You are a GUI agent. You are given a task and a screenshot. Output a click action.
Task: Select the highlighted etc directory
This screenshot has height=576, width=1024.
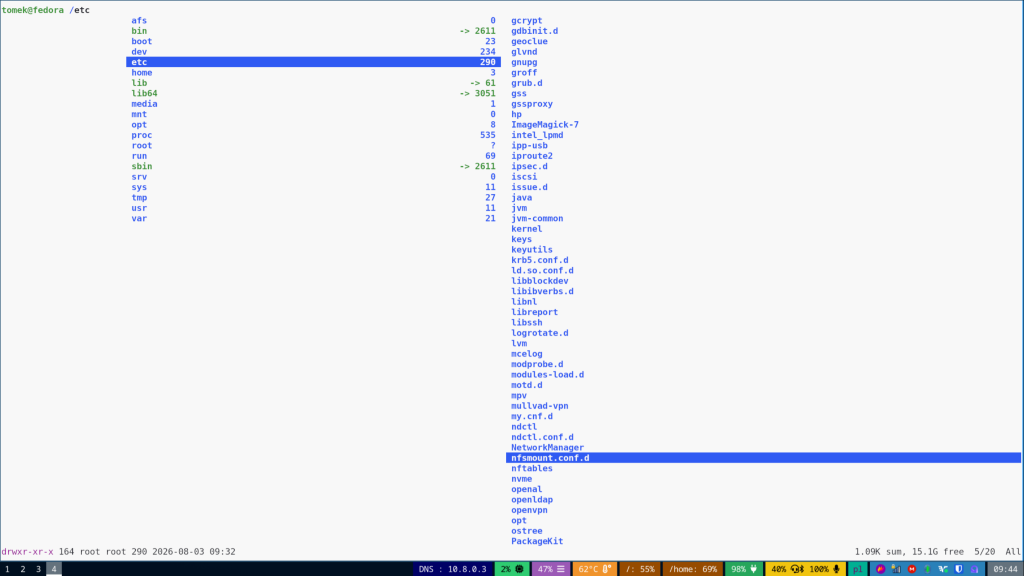coord(313,62)
